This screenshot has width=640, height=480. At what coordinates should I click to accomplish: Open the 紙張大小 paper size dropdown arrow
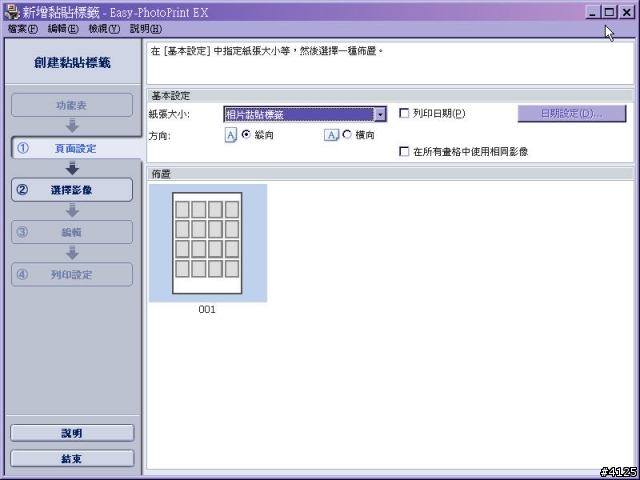(x=380, y=115)
